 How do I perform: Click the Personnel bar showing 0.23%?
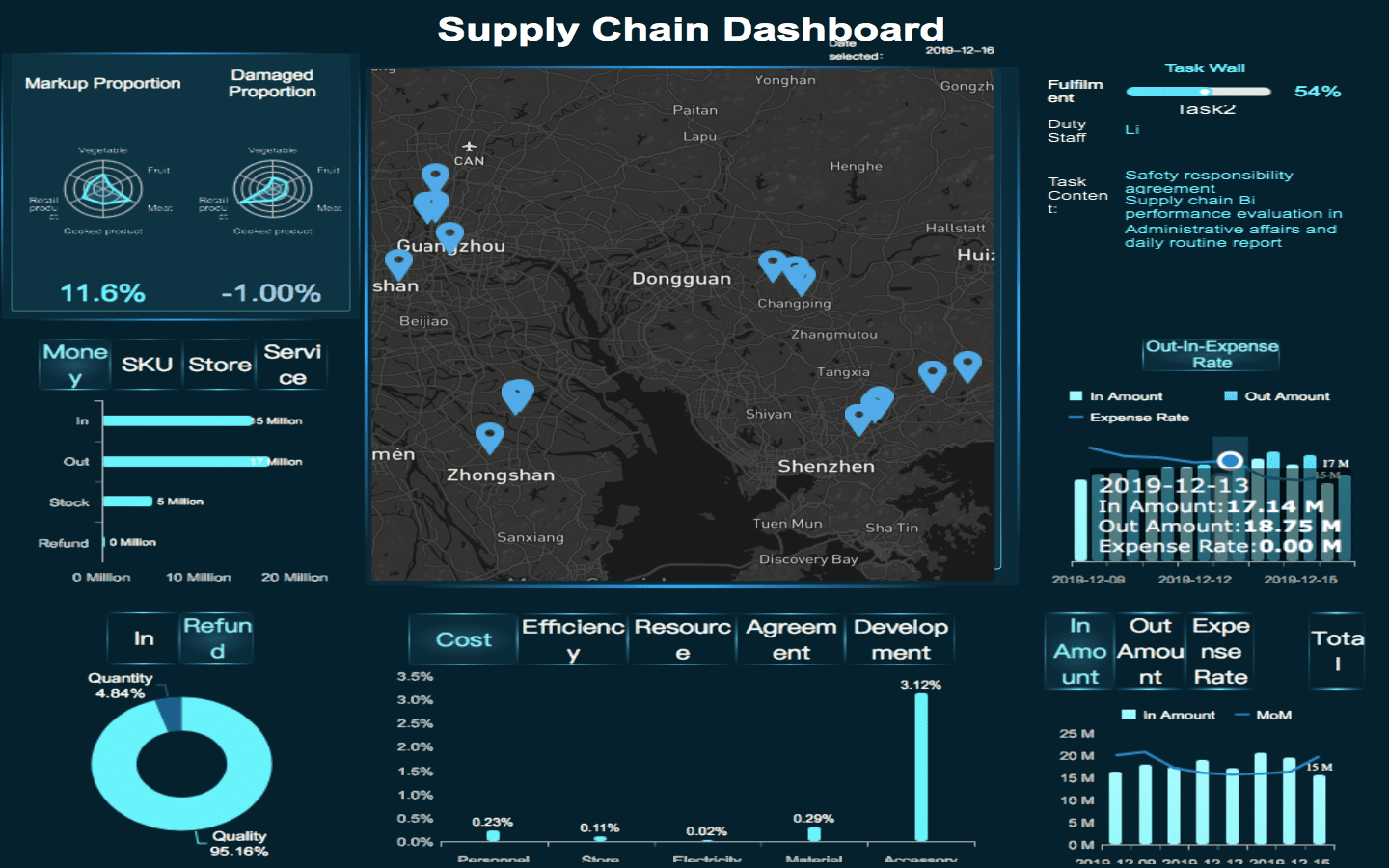point(493,836)
